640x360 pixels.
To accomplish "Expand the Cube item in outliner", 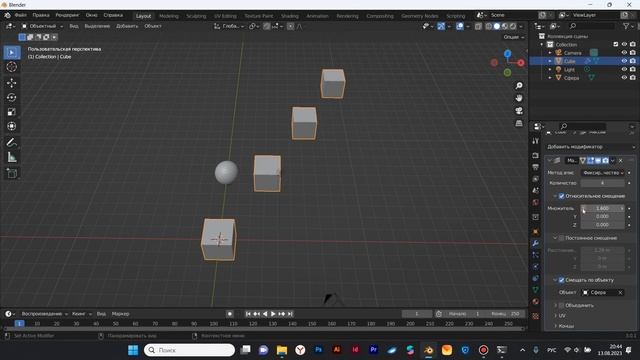I will point(550,61).
